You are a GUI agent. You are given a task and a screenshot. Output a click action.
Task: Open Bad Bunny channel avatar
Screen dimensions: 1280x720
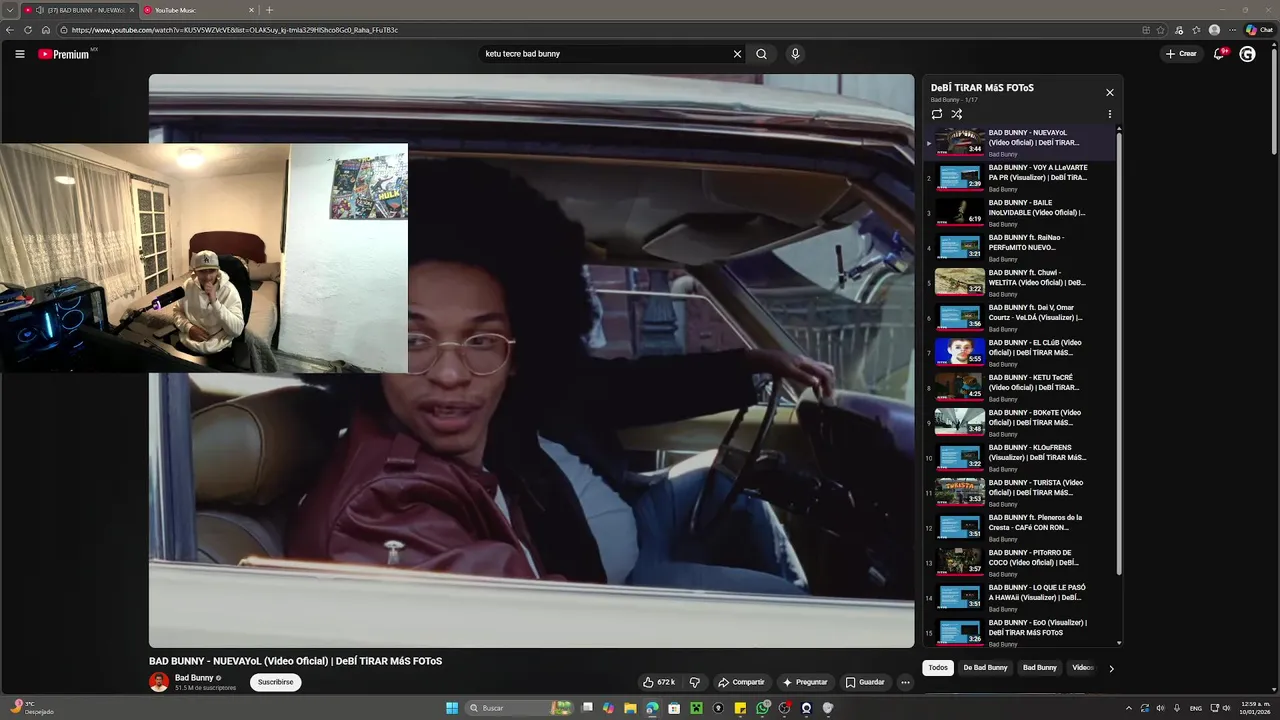click(159, 682)
